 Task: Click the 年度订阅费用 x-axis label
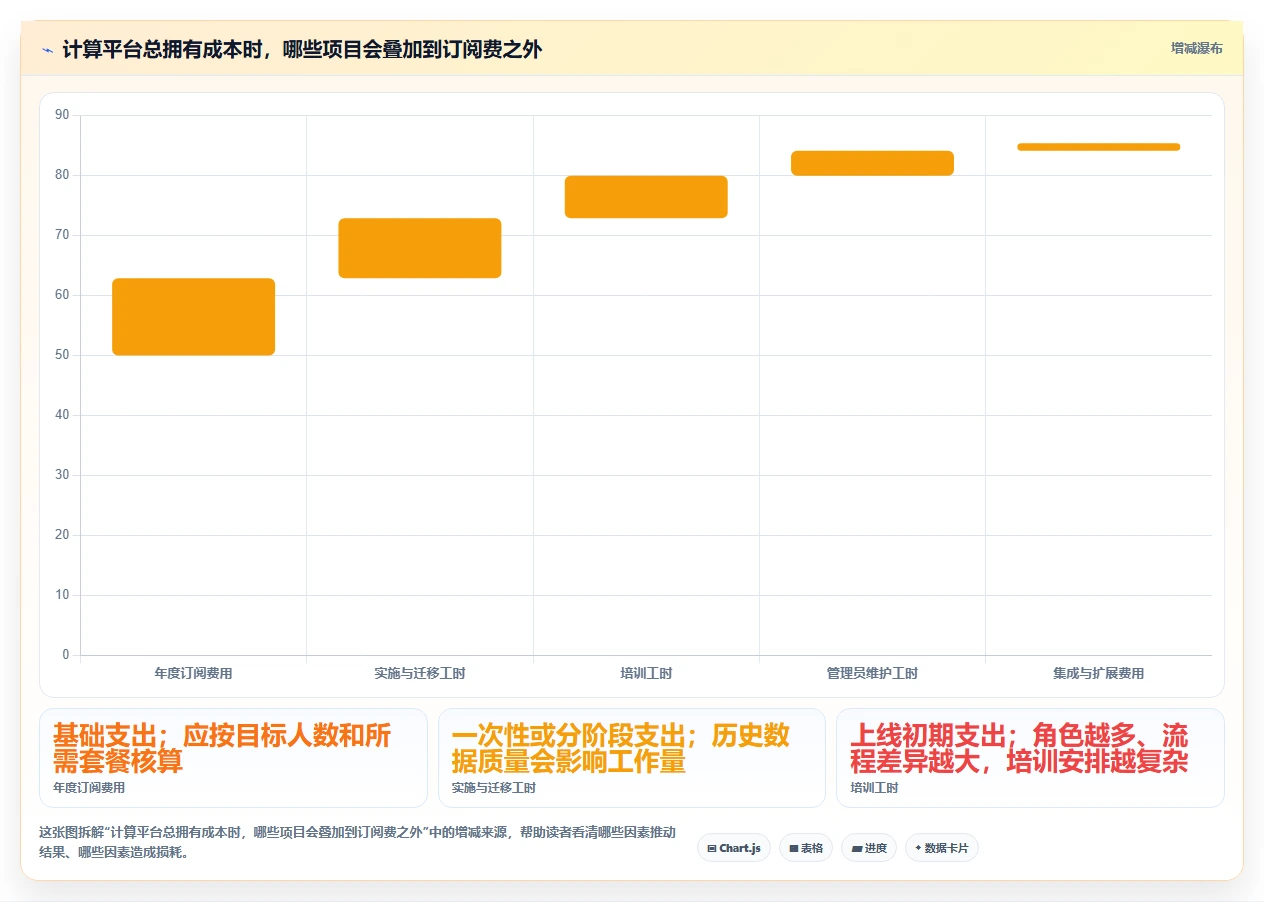click(x=193, y=674)
